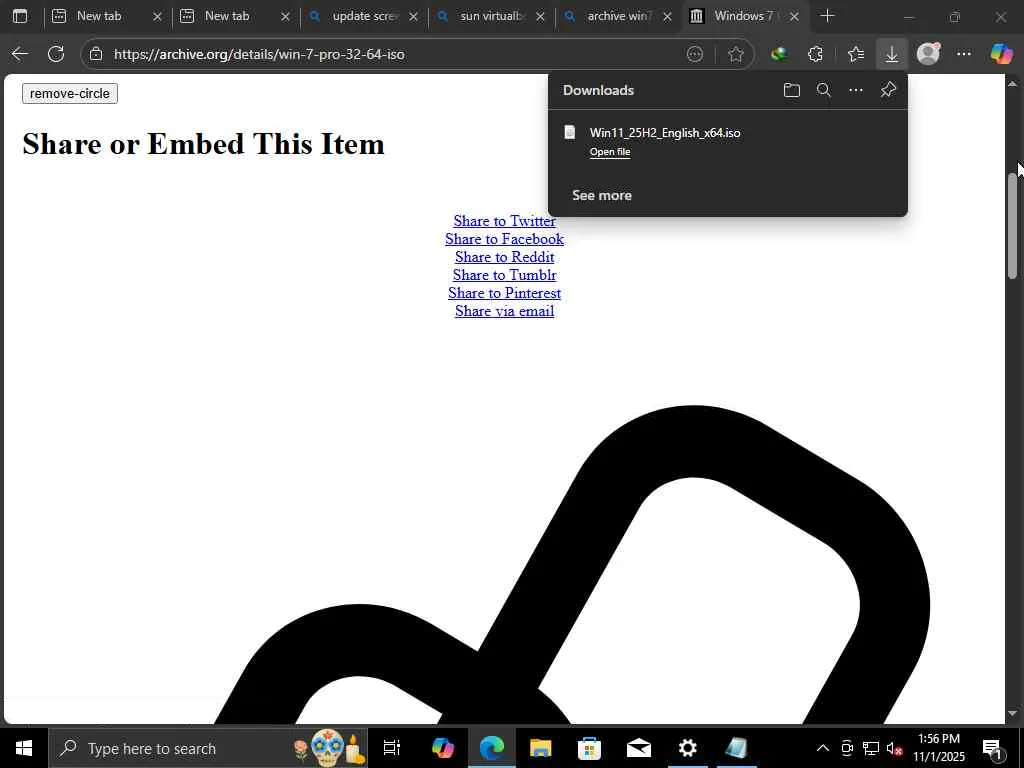The width and height of the screenshot is (1024, 768).
Task: Click the Win11 ISO file icon
Action: (x=569, y=133)
